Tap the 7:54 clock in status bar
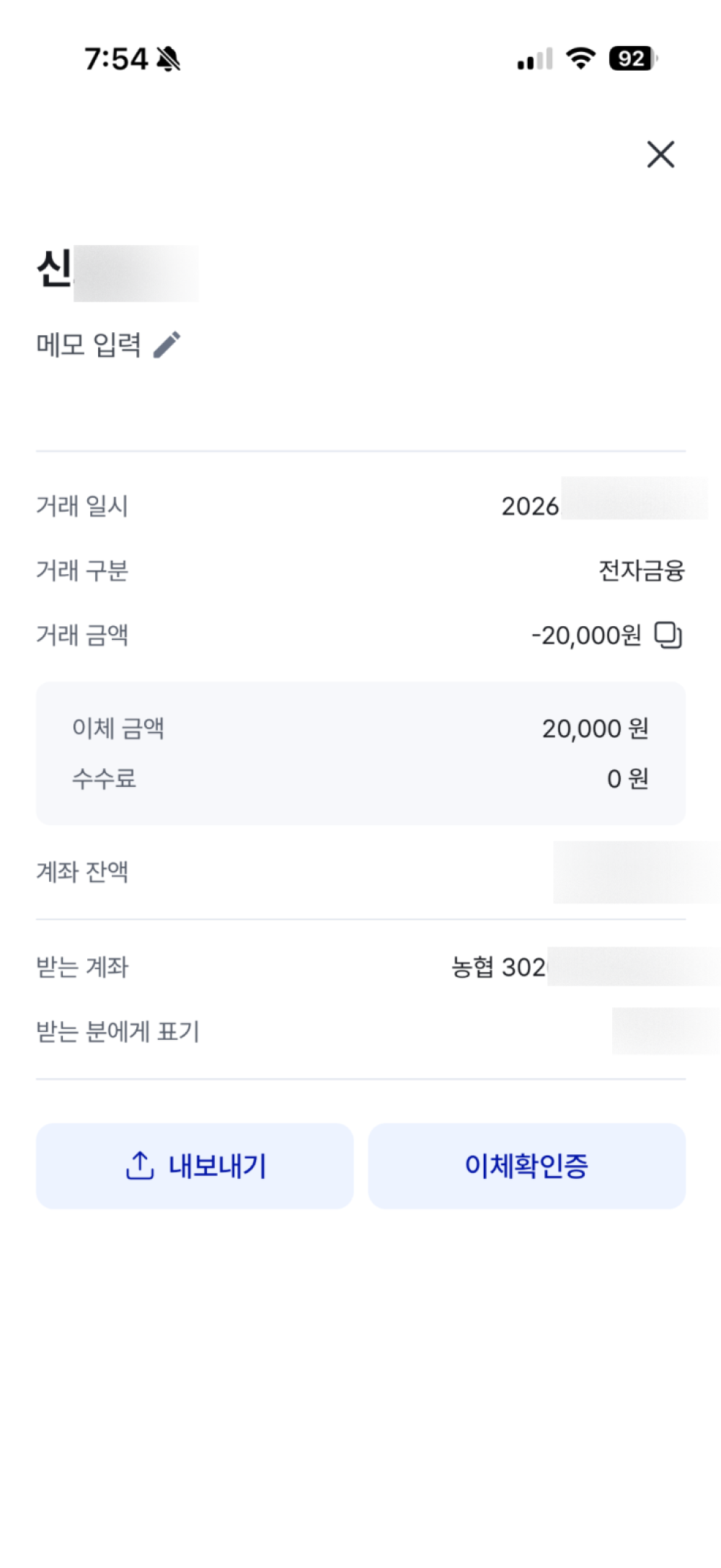This screenshot has width=721, height=1568. [x=116, y=59]
